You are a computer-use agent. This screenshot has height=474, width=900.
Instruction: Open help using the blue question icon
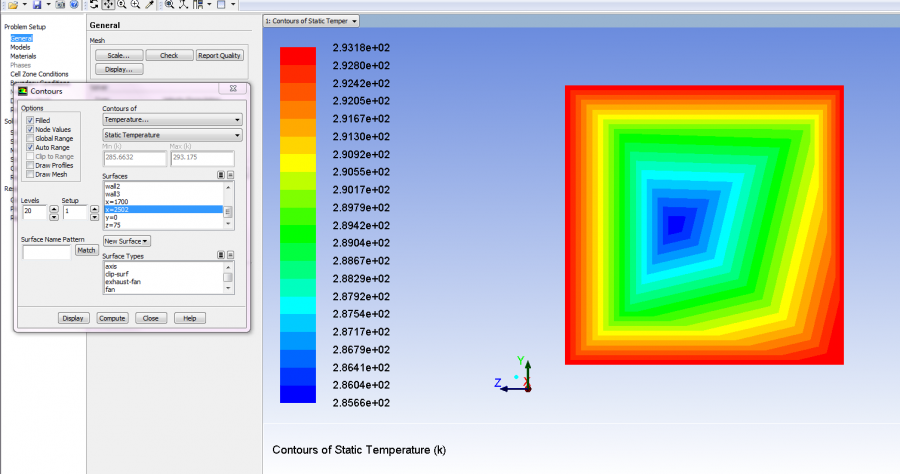(x=74, y=5)
